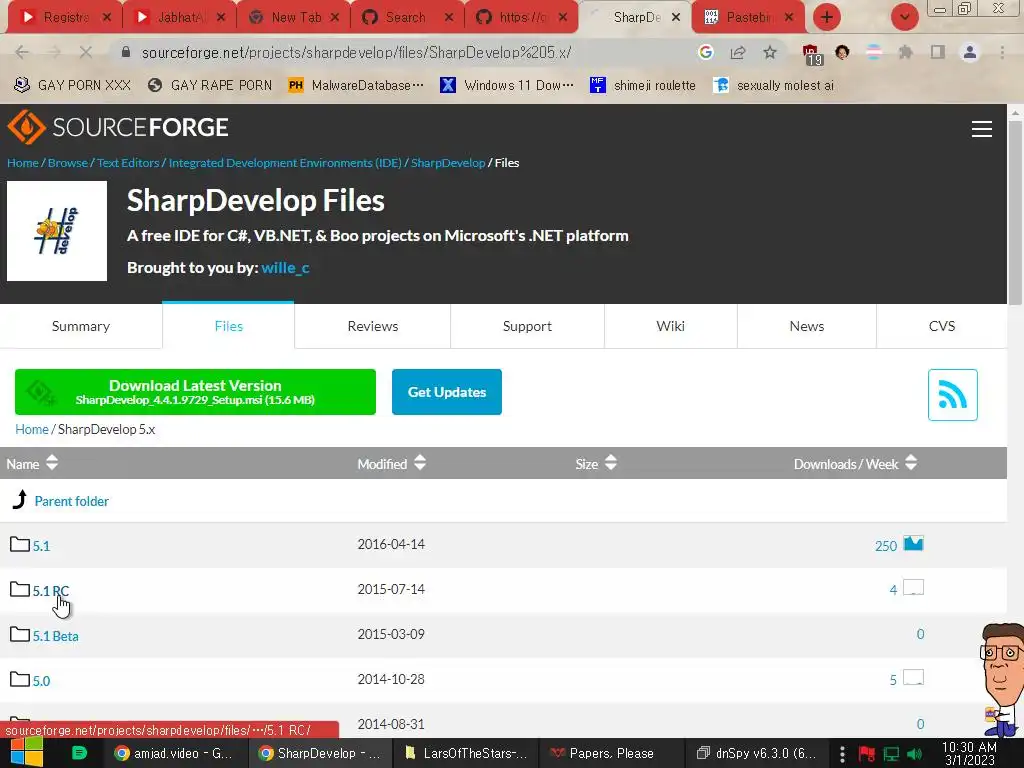This screenshot has height=768, width=1024.
Task: Click the 250 downloads count for 5.1
Action: point(886,546)
